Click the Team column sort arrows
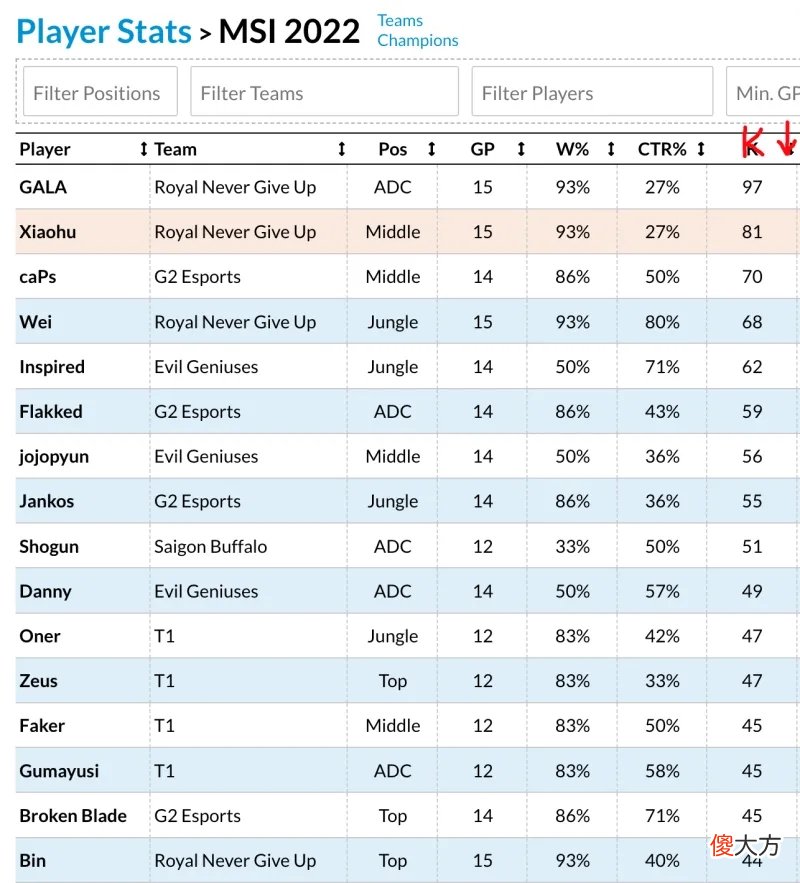The image size is (800, 883). [341, 149]
